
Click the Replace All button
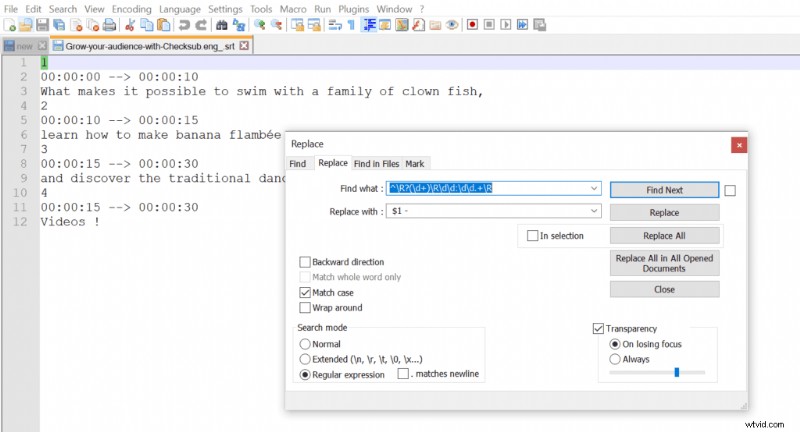(x=664, y=236)
